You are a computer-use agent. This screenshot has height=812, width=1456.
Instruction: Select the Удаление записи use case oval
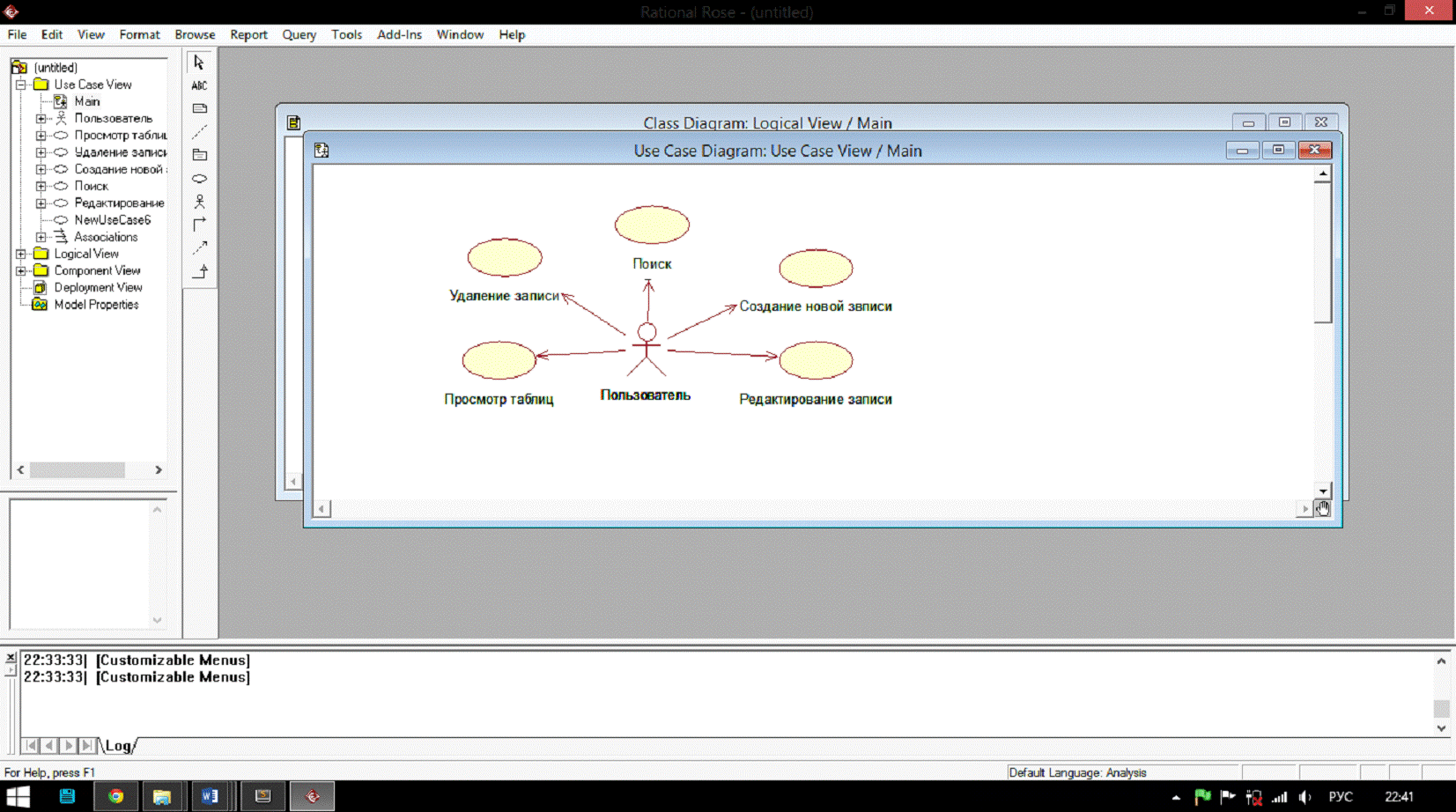[x=505, y=257]
